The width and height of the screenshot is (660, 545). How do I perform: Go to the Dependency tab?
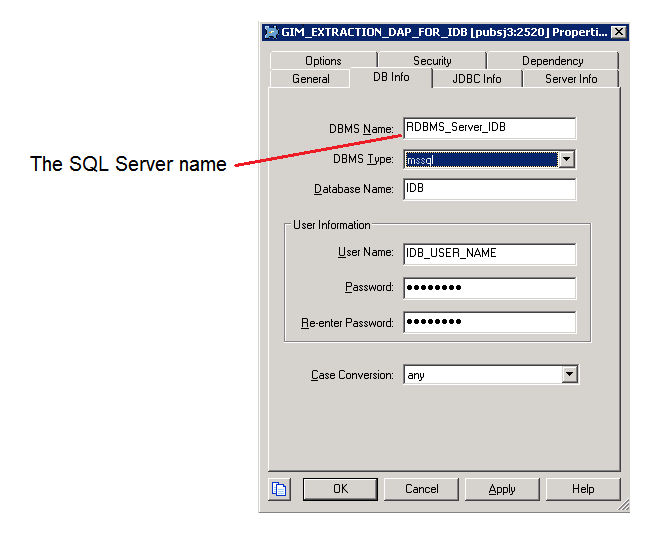coord(552,61)
